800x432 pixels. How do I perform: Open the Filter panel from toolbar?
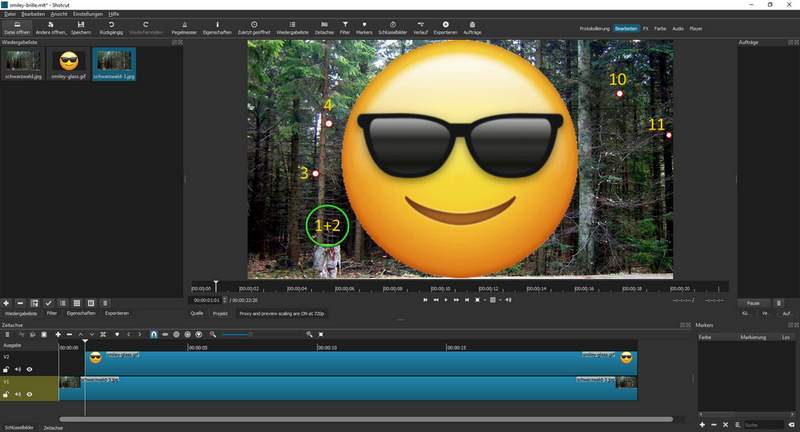[346, 26]
